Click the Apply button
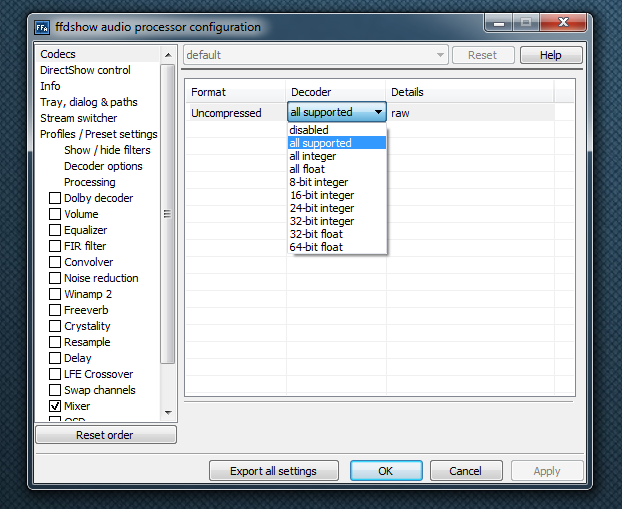 pos(547,471)
